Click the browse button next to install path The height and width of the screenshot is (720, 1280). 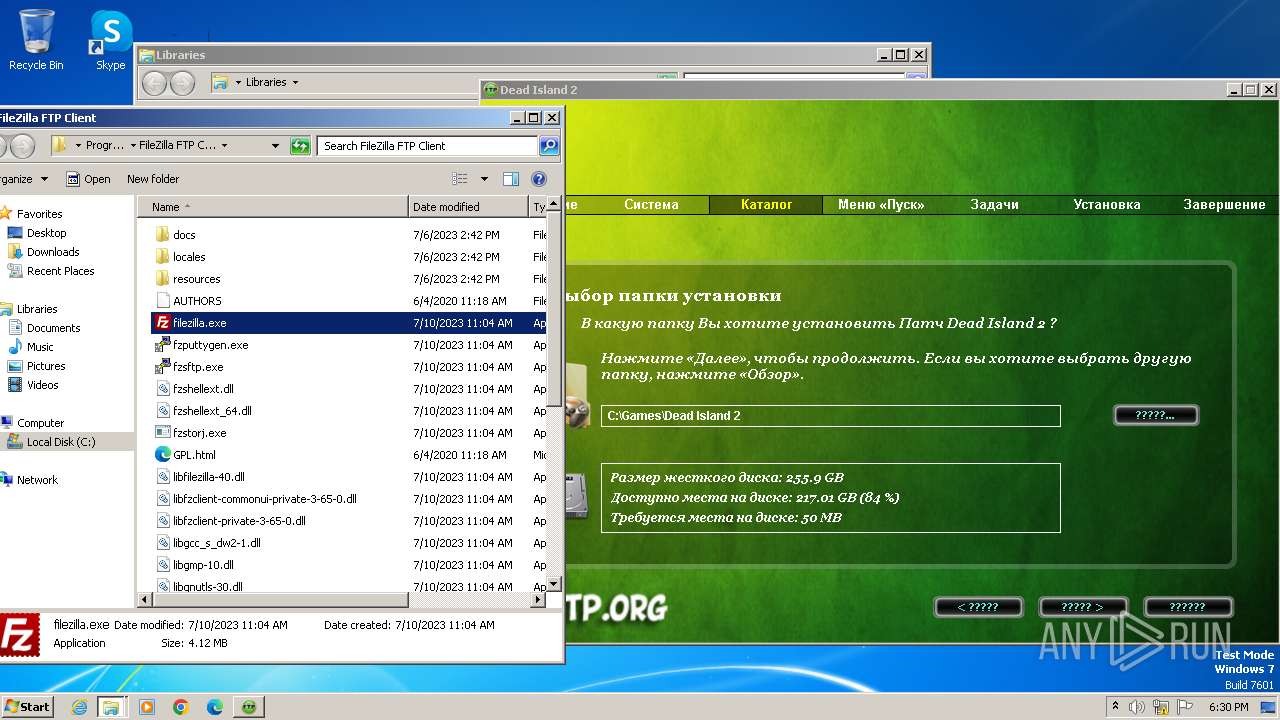click(x=1155, y=415)
